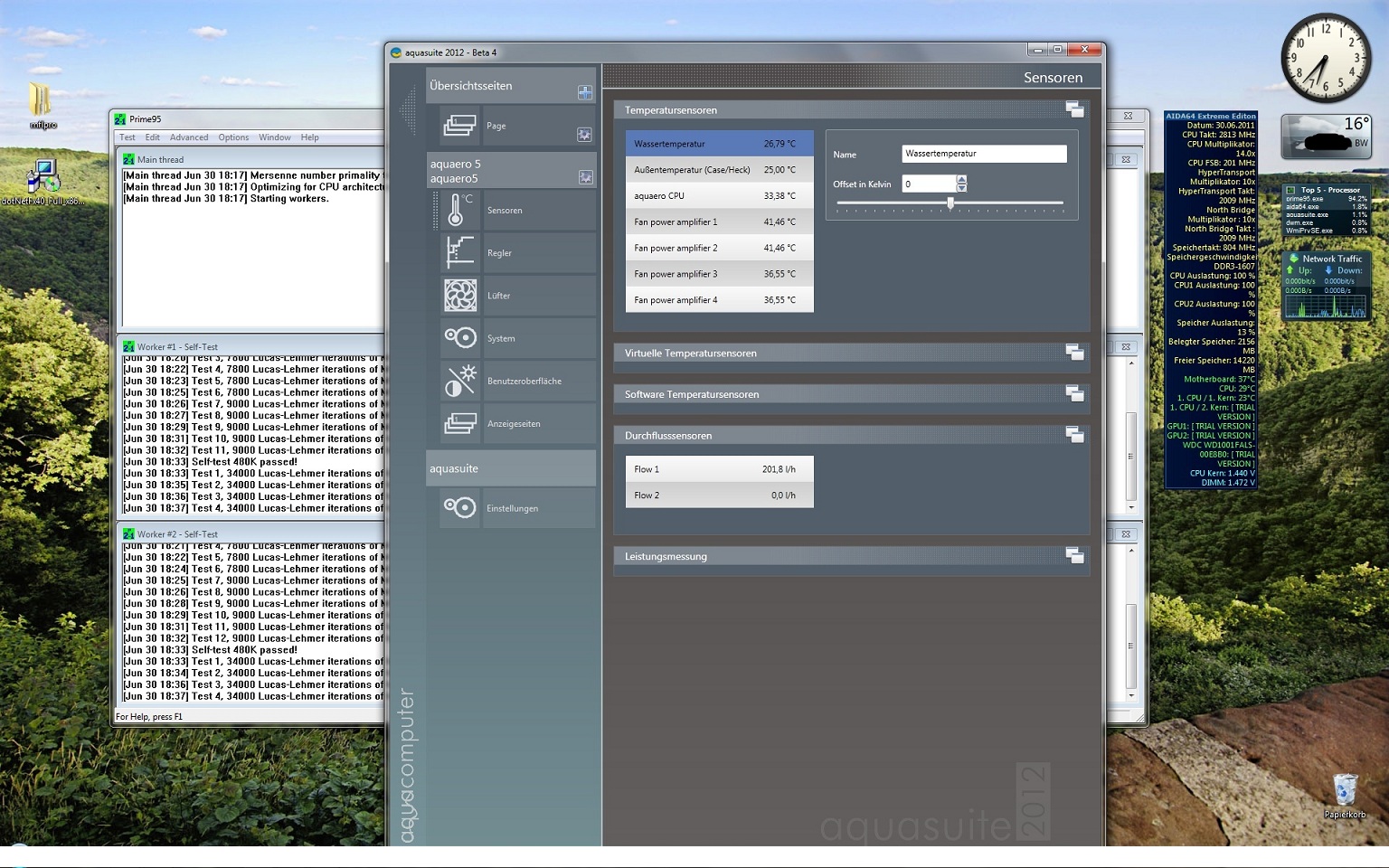The width and height of the screenshot is (1389, 868).
Task: Decrease the Offset in Kelvin value
Action: tap(961, 188)
